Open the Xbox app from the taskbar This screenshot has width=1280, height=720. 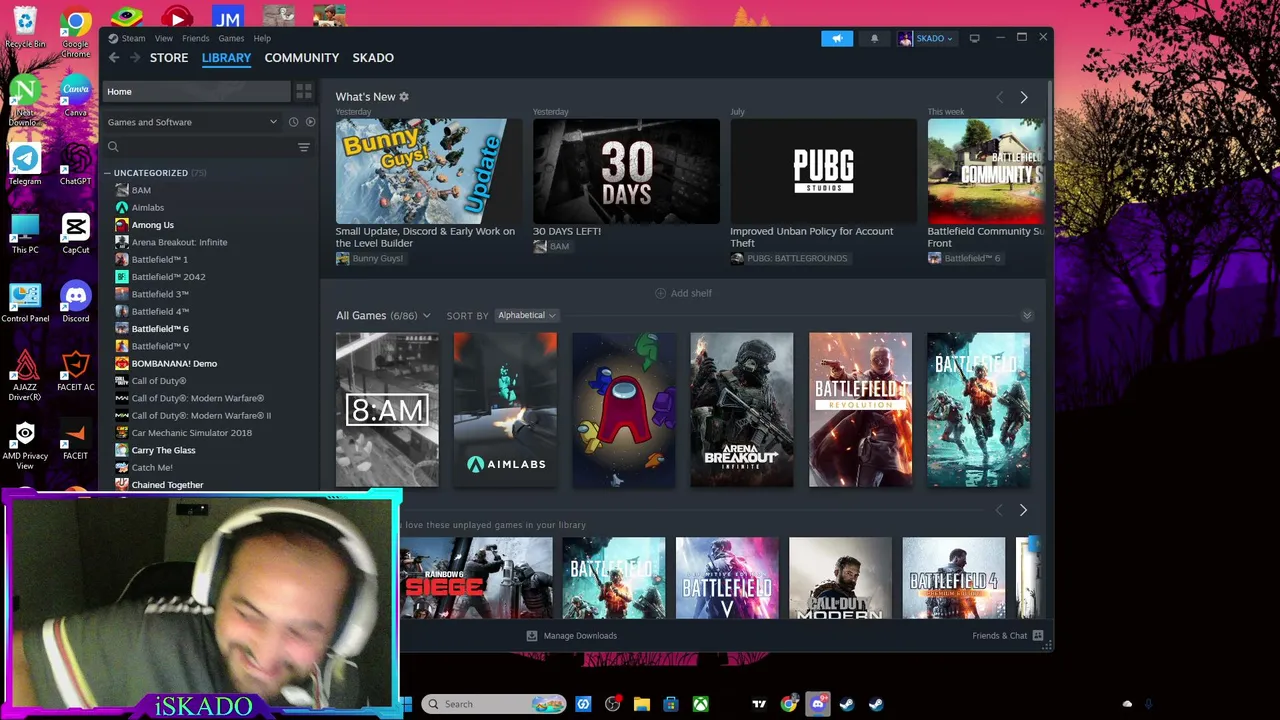(701, 704)
